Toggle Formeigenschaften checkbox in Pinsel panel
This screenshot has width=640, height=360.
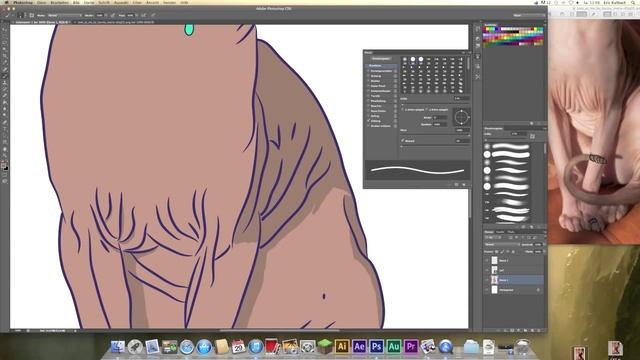click(369, 71)
